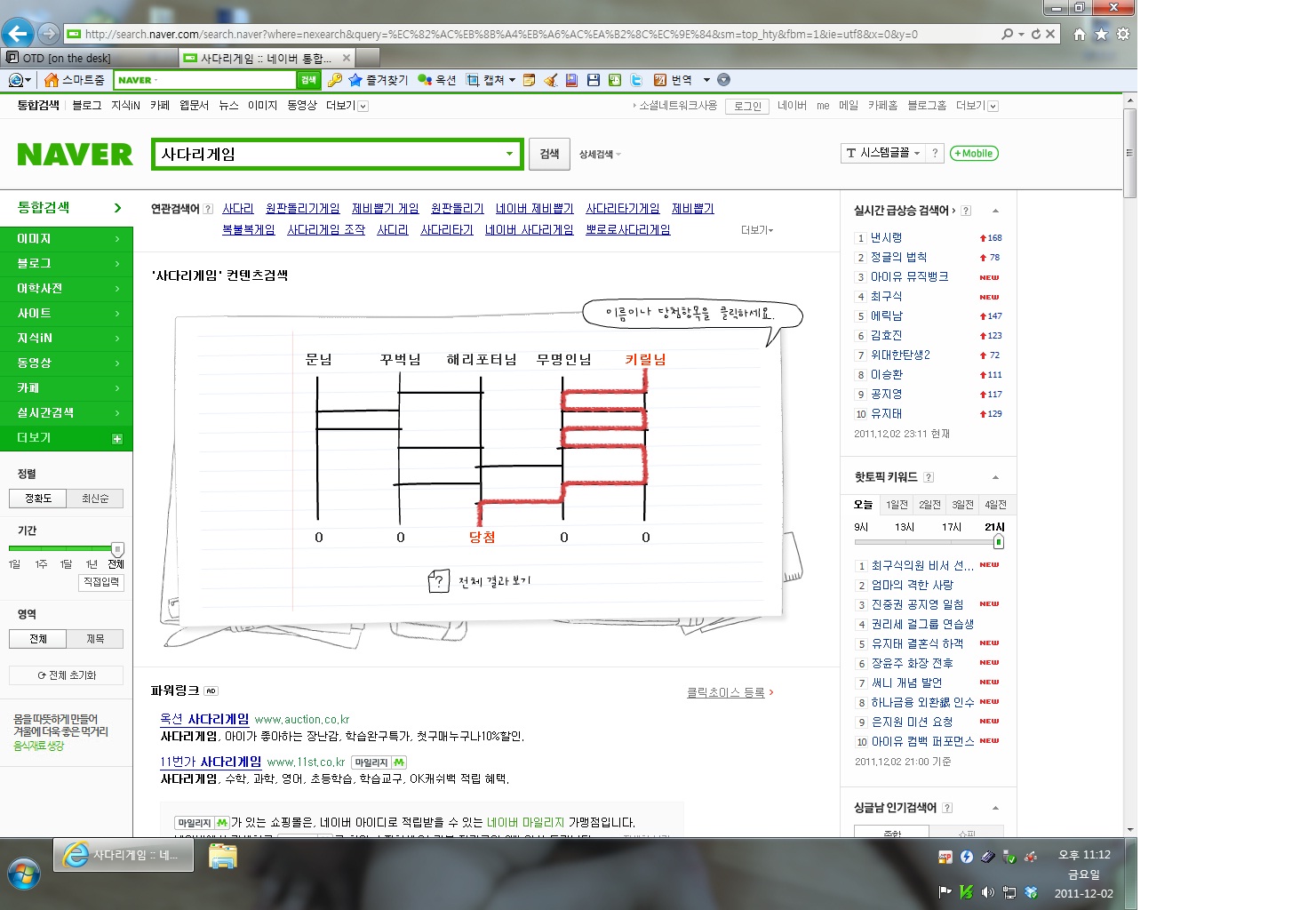1316x910 pixels.
Task: Open the Action Center flag tray icon
Action: (945, 892)
